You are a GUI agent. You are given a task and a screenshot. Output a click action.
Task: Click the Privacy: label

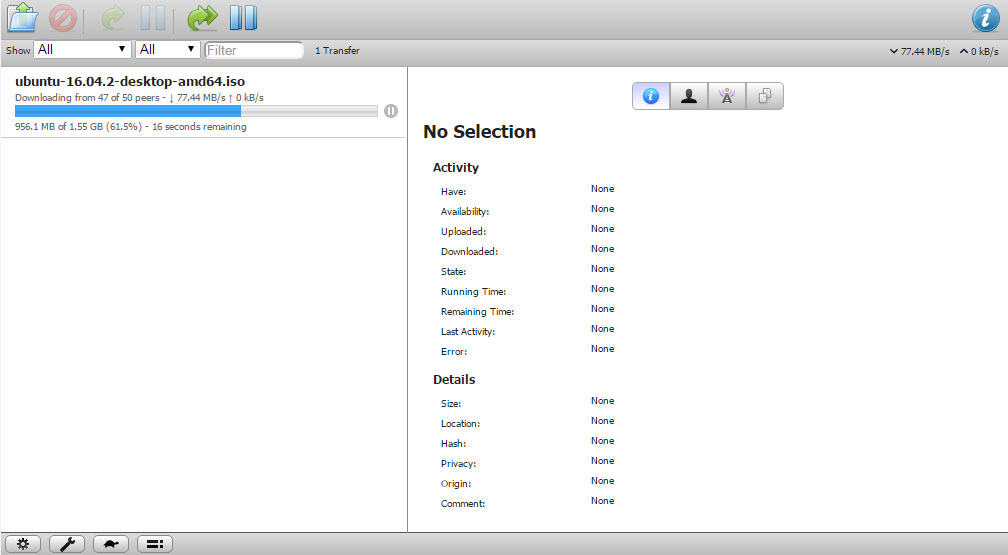pyautogui.click(x=458, y=464)
